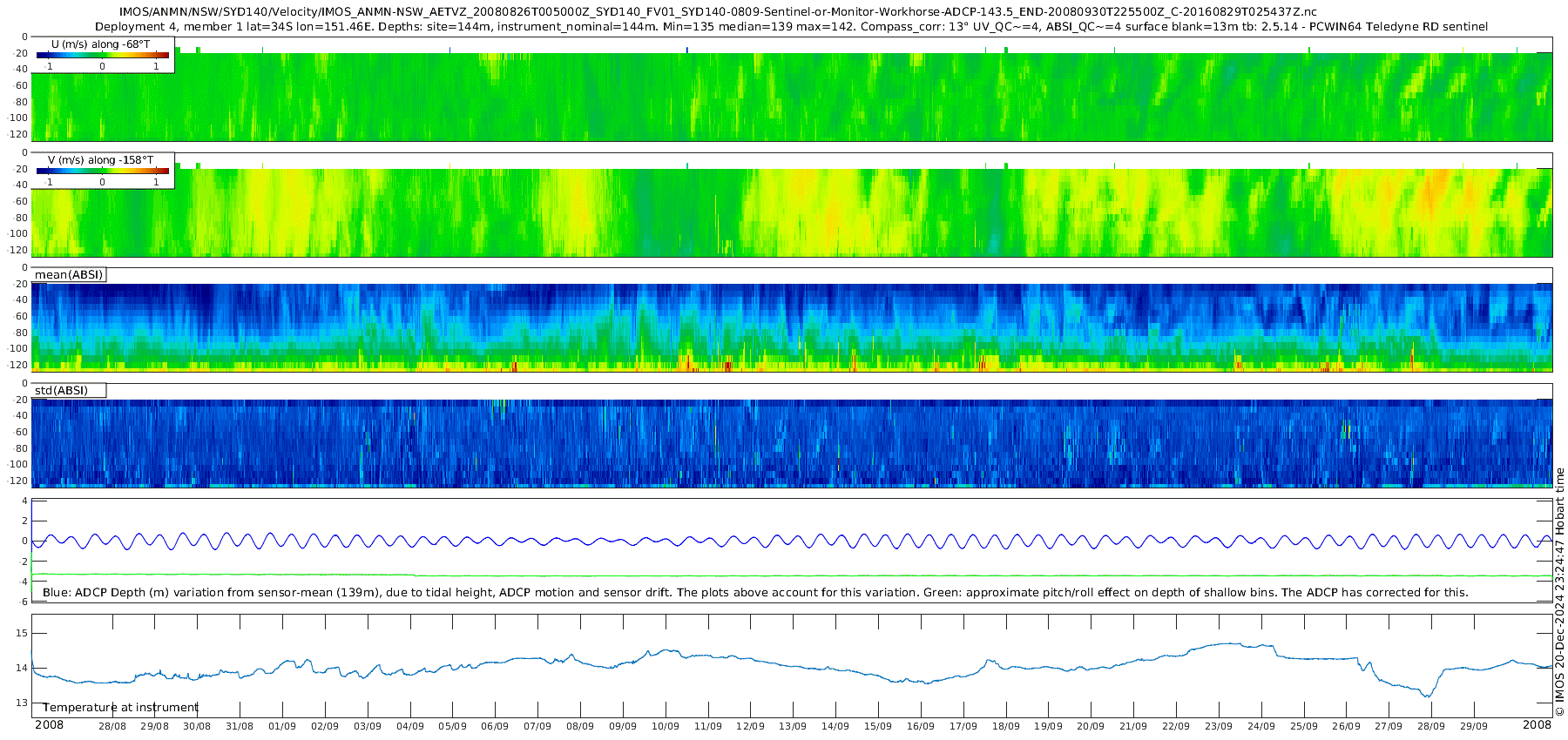Click the 'V (m/s) along -158°T' legend title
Image resolution: width=1568 pixels, height=740 pixels.
[x=100, y=160]
